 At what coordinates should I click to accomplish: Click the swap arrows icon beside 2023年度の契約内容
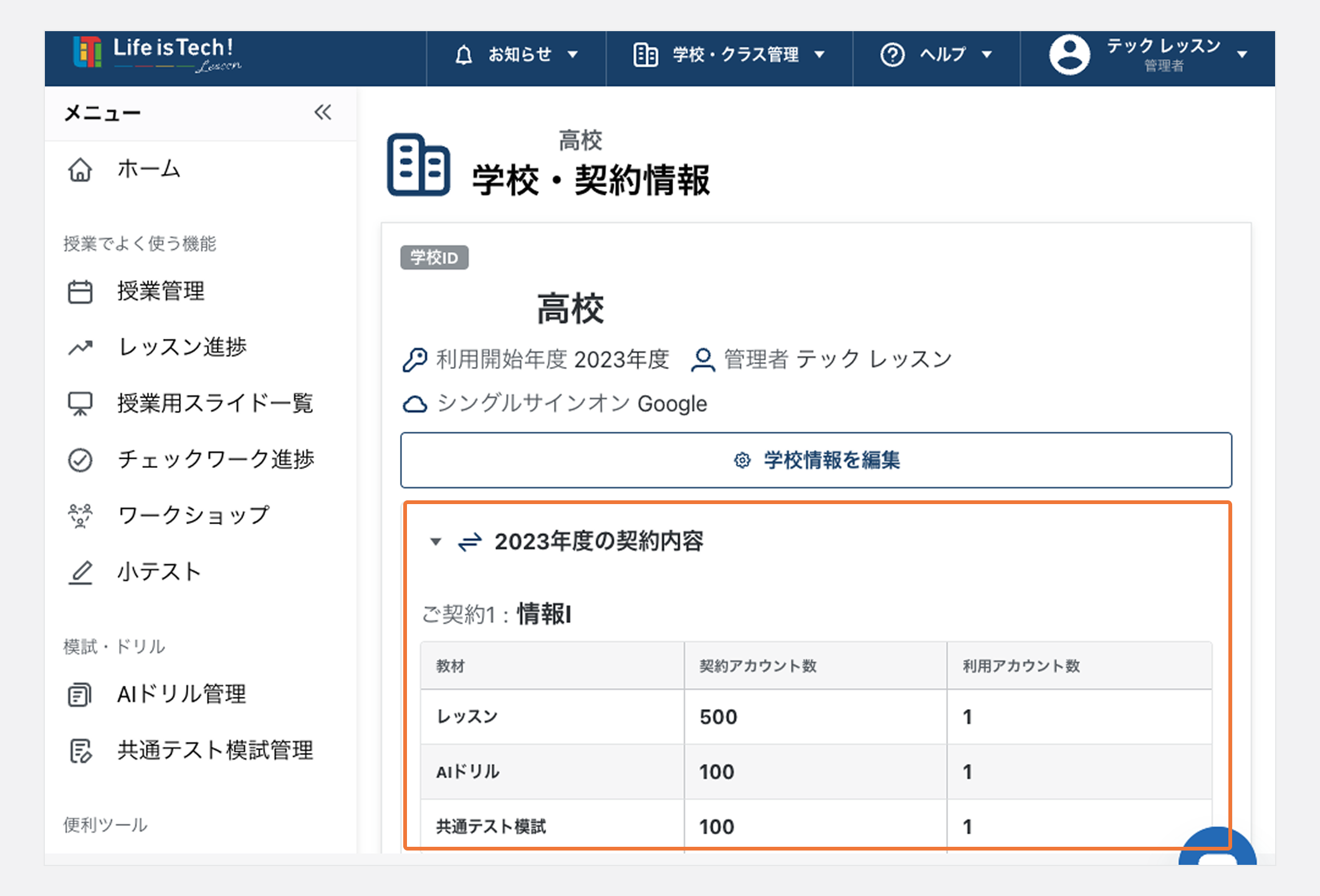[470, 541]
